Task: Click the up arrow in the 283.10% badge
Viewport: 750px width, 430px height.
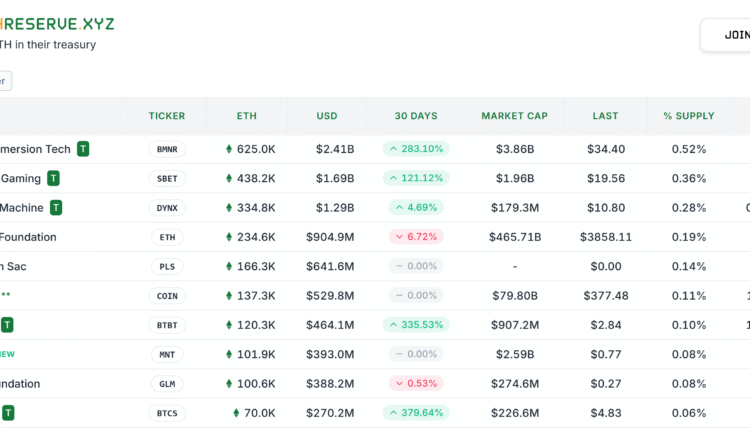Action: point(393,149)
